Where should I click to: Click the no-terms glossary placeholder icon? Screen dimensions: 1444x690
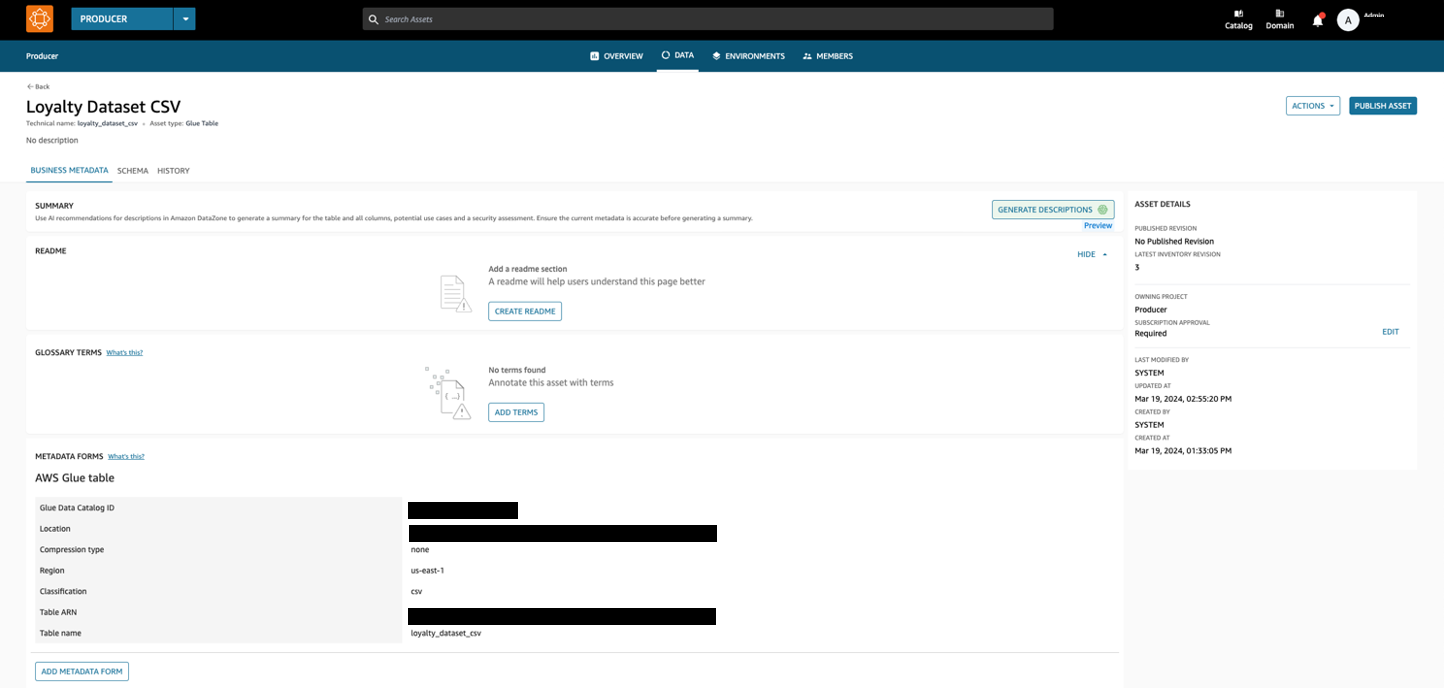pyautogui.click(x=447, y=392)
